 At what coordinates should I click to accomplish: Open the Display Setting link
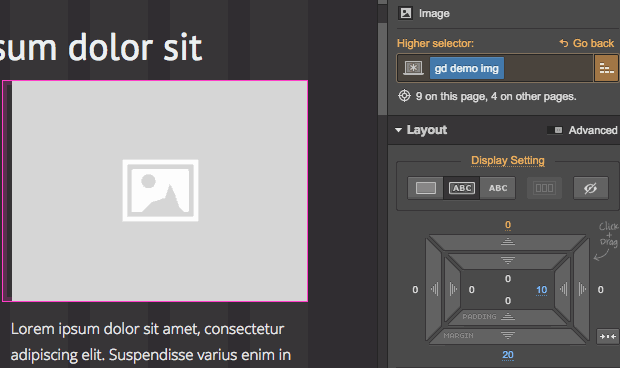(508, 160)
